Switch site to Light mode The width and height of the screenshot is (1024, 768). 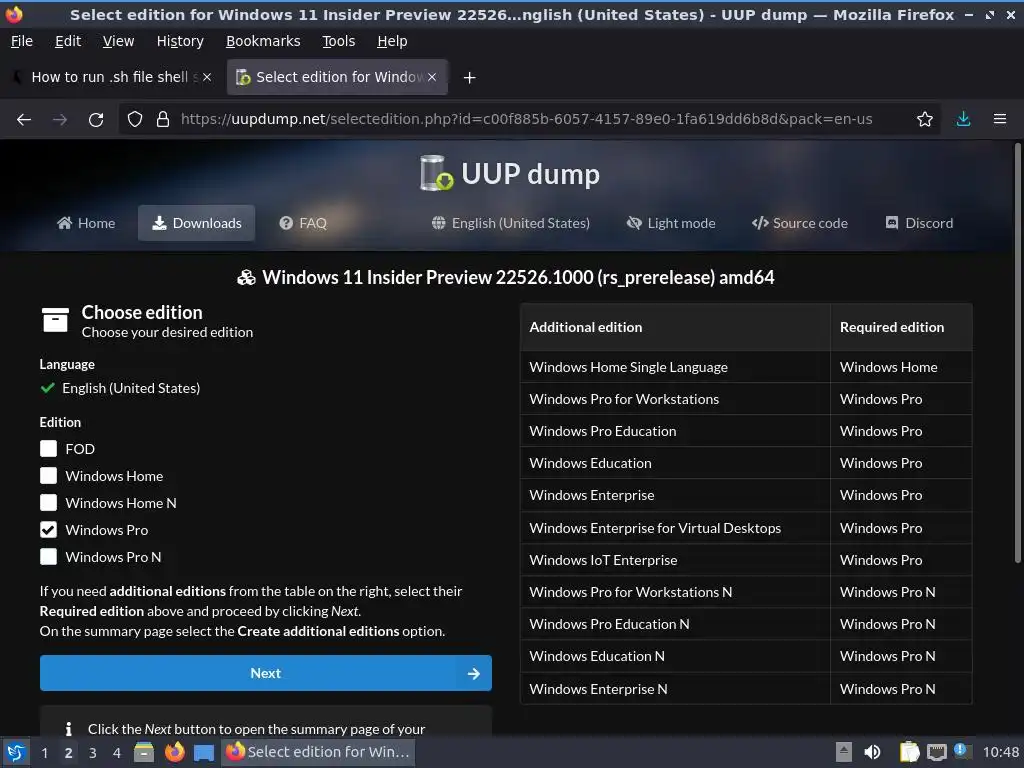(x=671, y=223)
